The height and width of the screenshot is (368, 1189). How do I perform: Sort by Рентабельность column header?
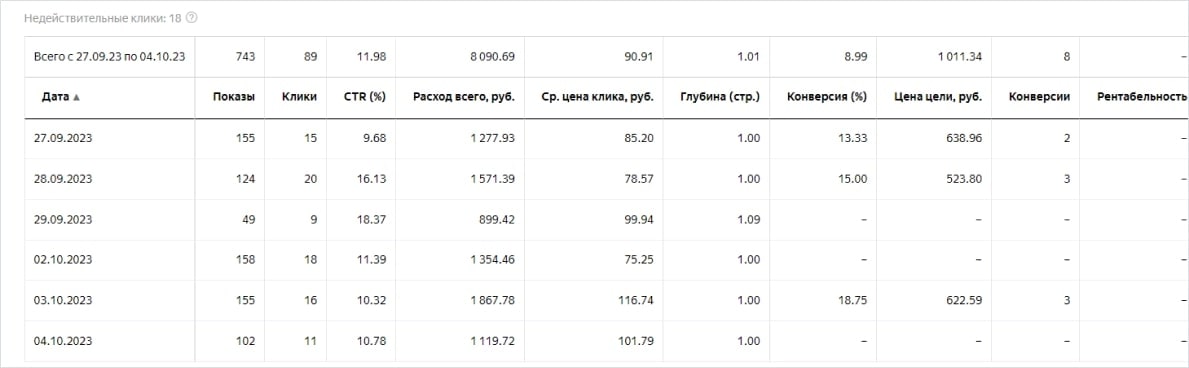pyautogui.click(x=1141, y=97)
